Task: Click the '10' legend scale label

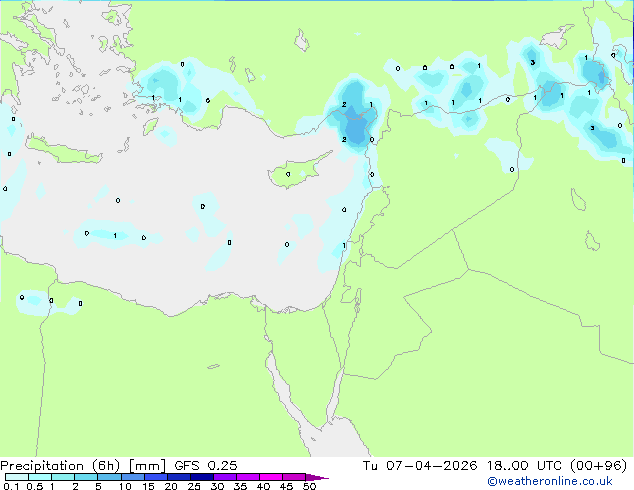Action: 125,486
